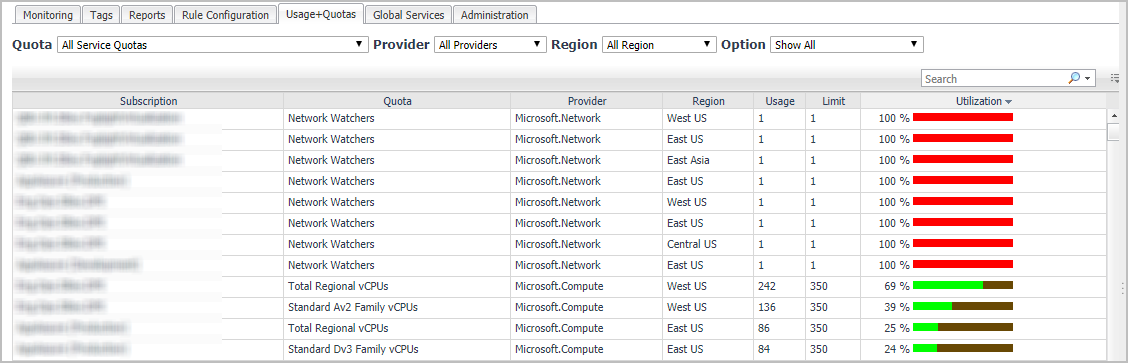Go to the Global Services tab
The width and height of the screenshot is (1128, 363).
(408, 14)
